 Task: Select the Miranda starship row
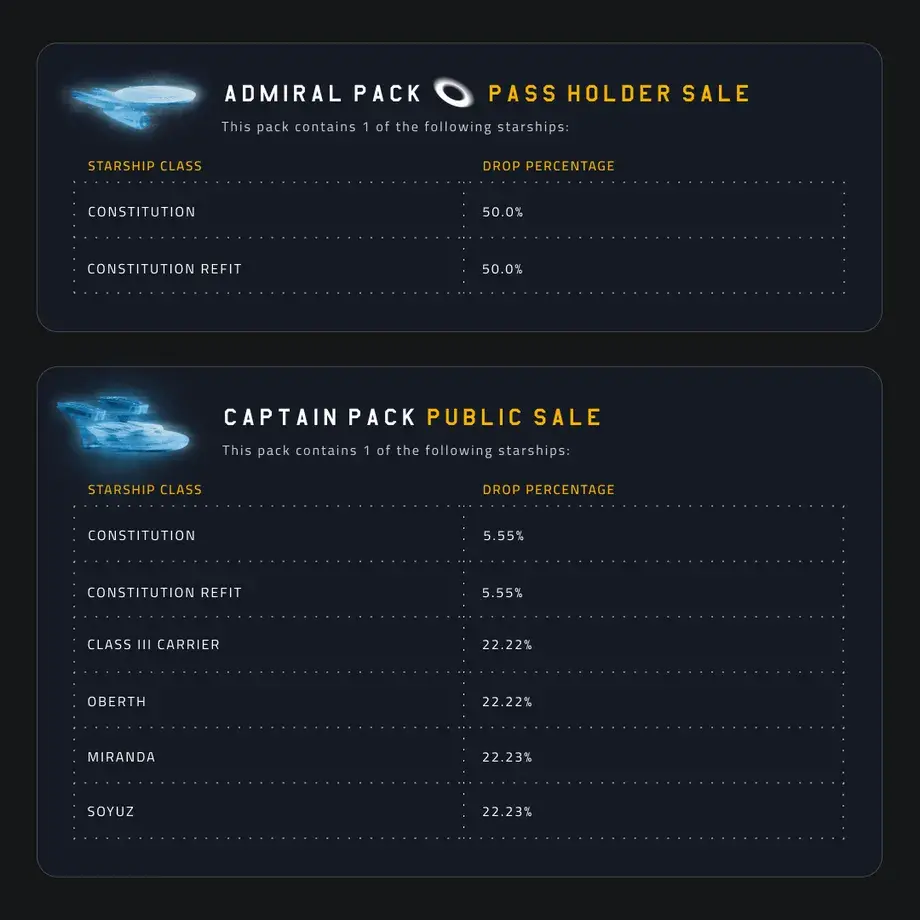click(x=121, y=757)
